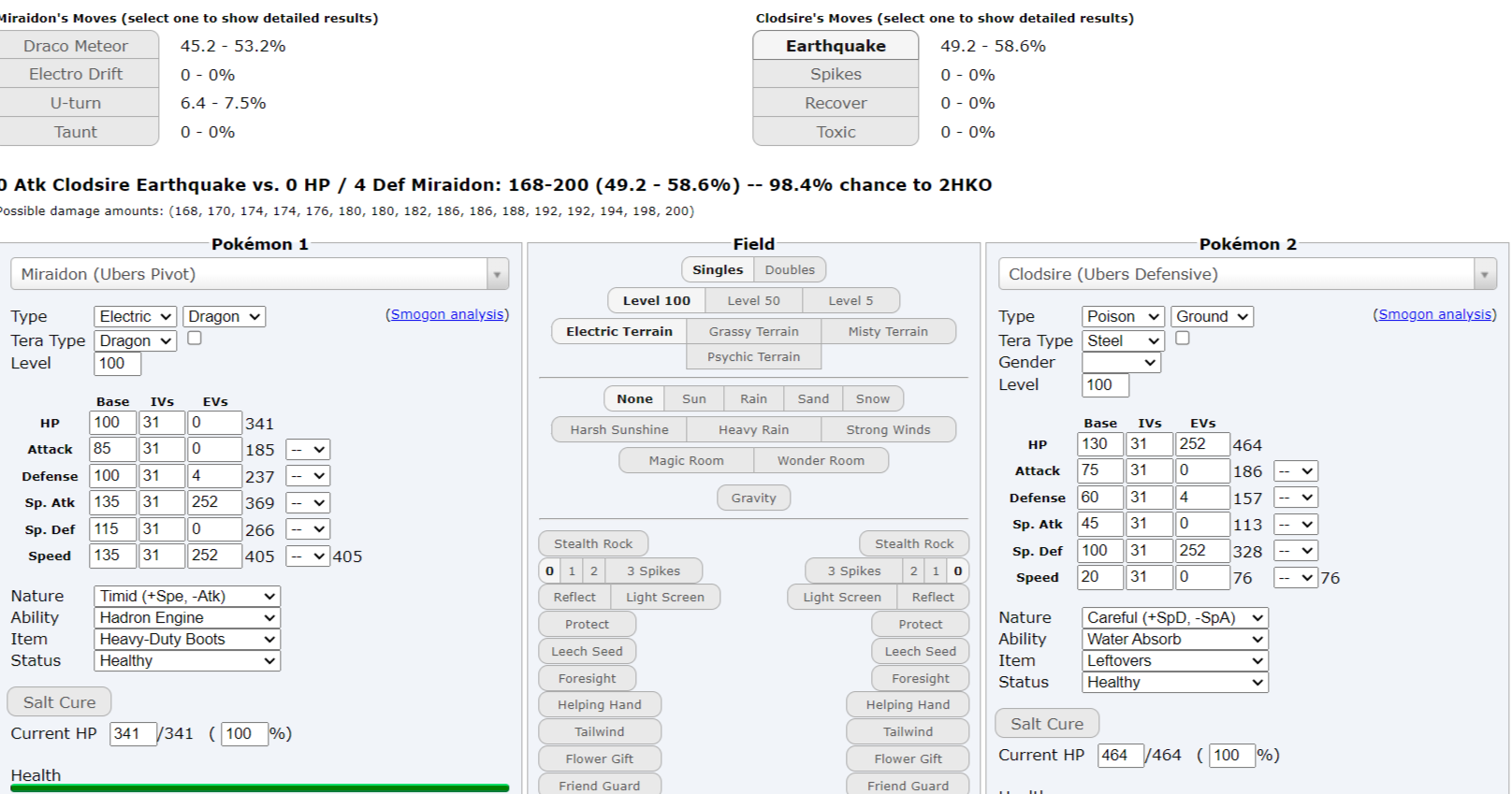Select Heavy Rain weather

[x=754, y=429]
